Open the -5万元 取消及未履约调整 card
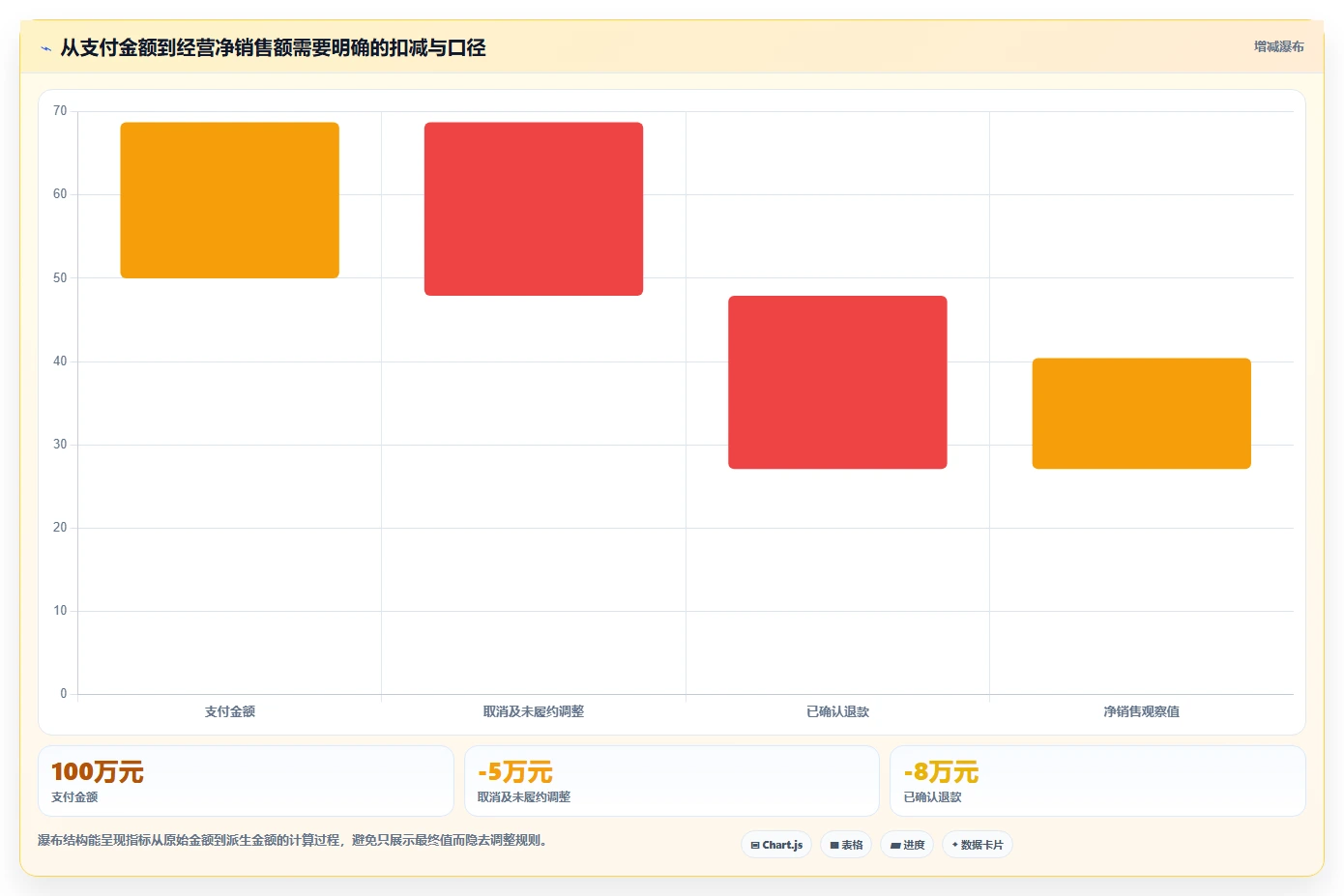The height and width of the screenshot is (896, 1344). point(672,781)
